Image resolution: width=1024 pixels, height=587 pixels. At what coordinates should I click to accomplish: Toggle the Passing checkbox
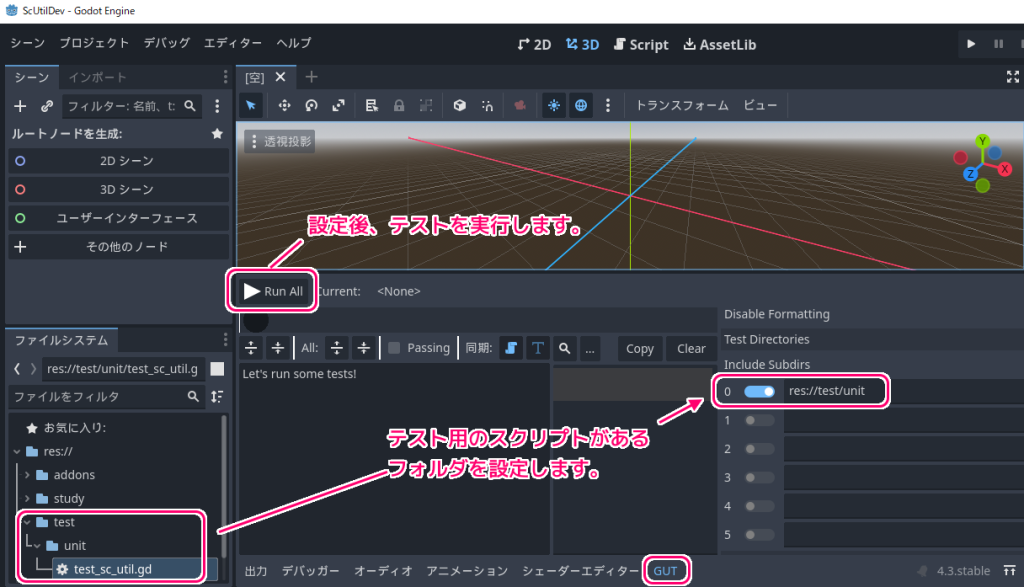point(394,348)
